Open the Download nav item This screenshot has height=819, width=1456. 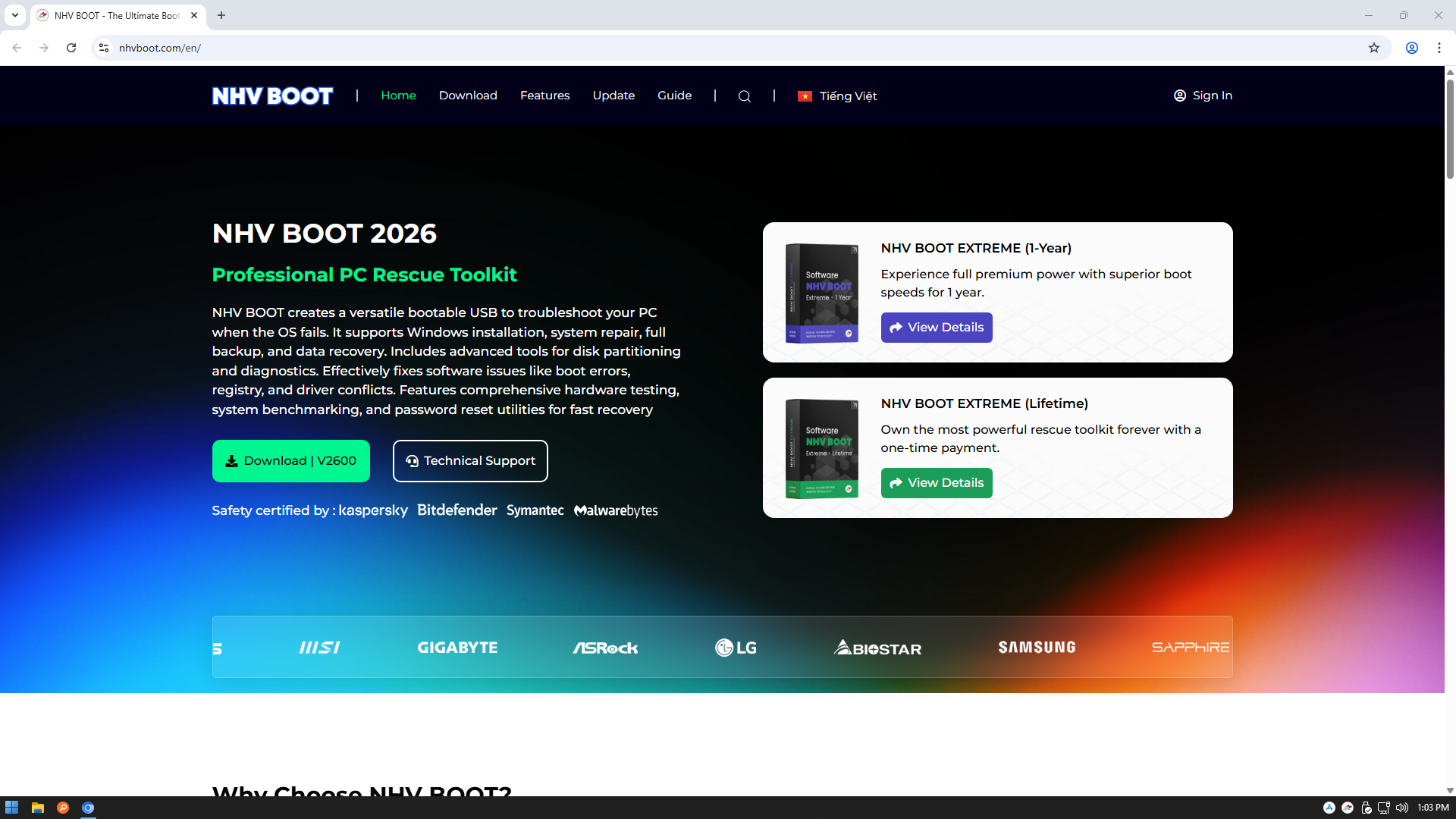tap(468, 96)
